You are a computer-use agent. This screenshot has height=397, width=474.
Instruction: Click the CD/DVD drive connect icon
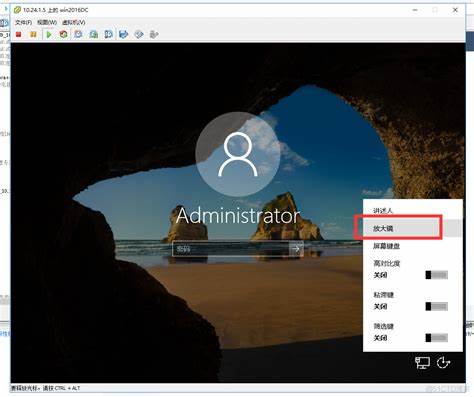point(139,34)
